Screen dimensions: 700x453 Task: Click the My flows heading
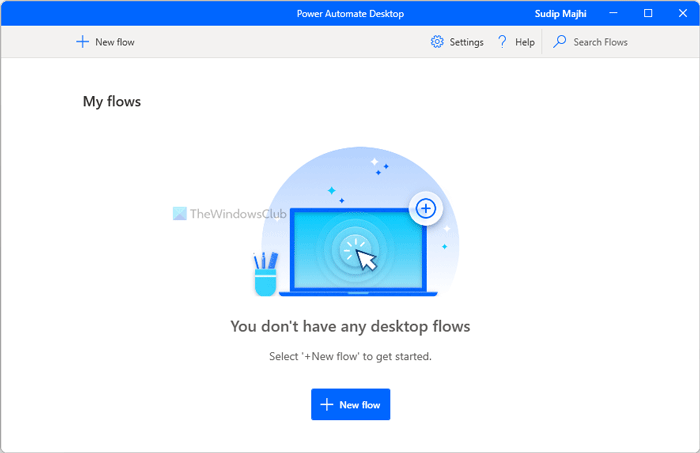[x=112, y=101]
